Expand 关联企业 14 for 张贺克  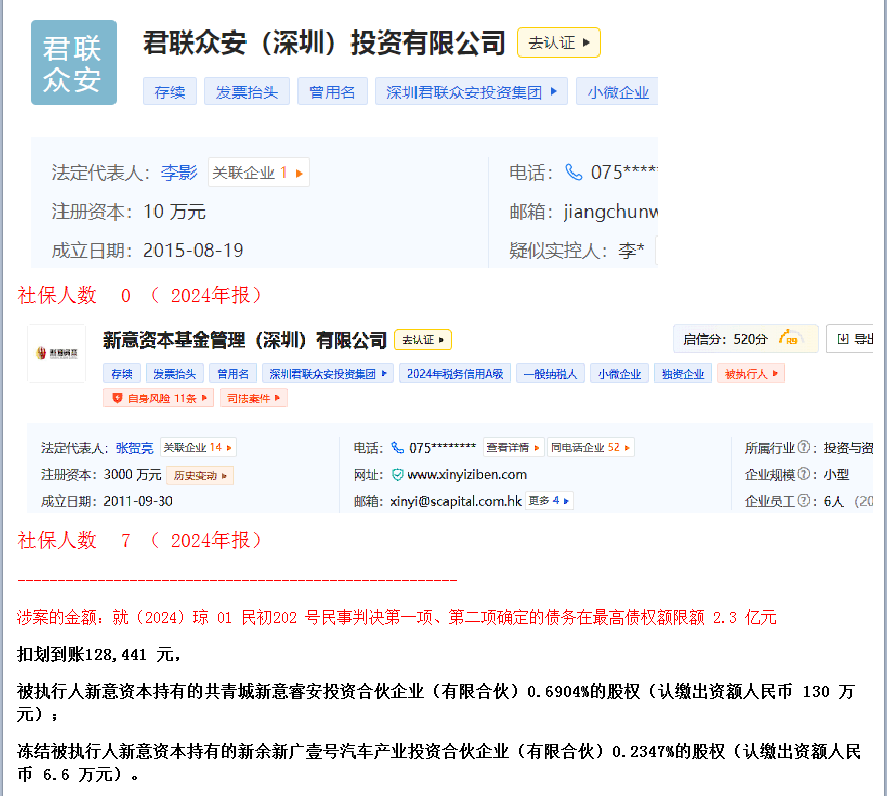coord(198,448)
